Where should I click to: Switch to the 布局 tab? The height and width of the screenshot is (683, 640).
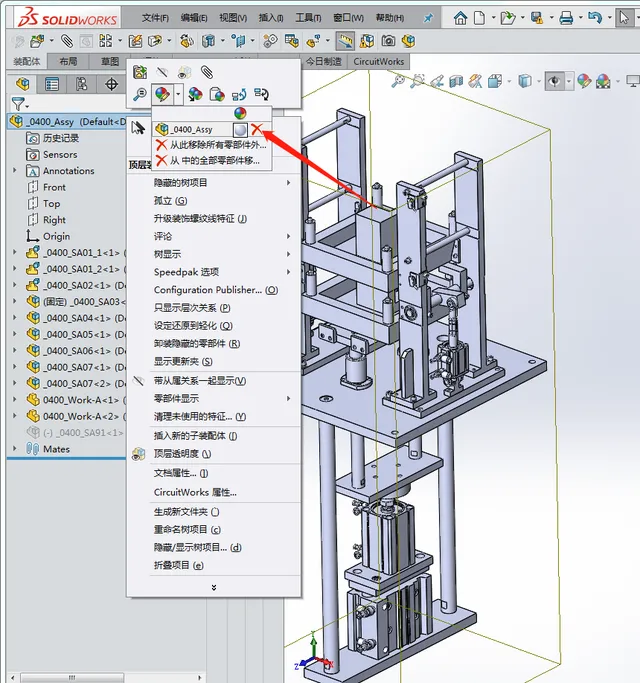pyautogui.click(x=68, y=61)
